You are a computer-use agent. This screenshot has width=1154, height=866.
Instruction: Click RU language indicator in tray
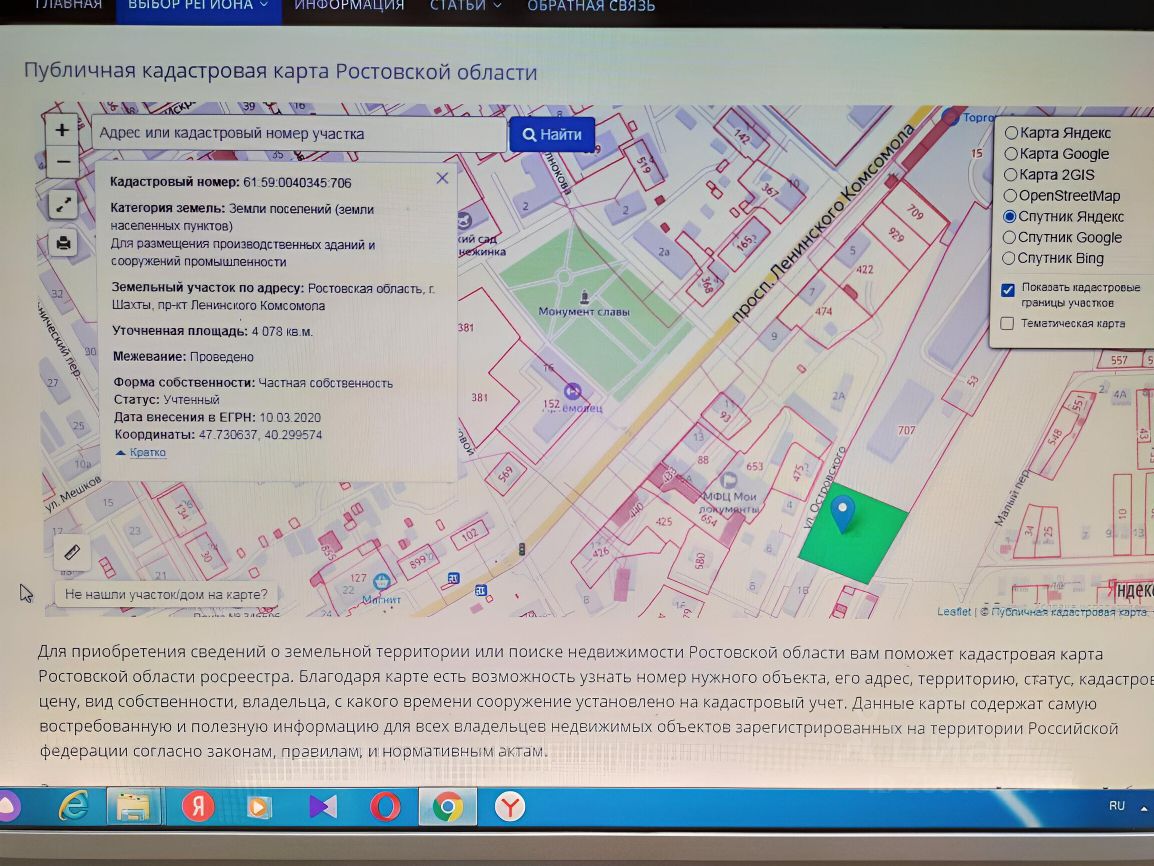(1116, 806)
